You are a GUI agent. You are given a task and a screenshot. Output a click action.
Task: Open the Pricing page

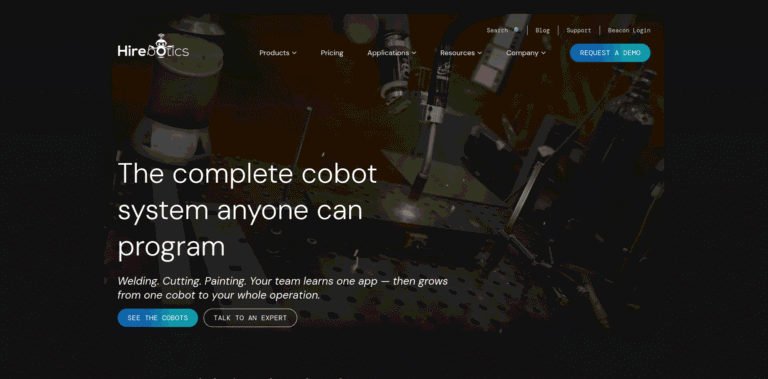point(332,53)
